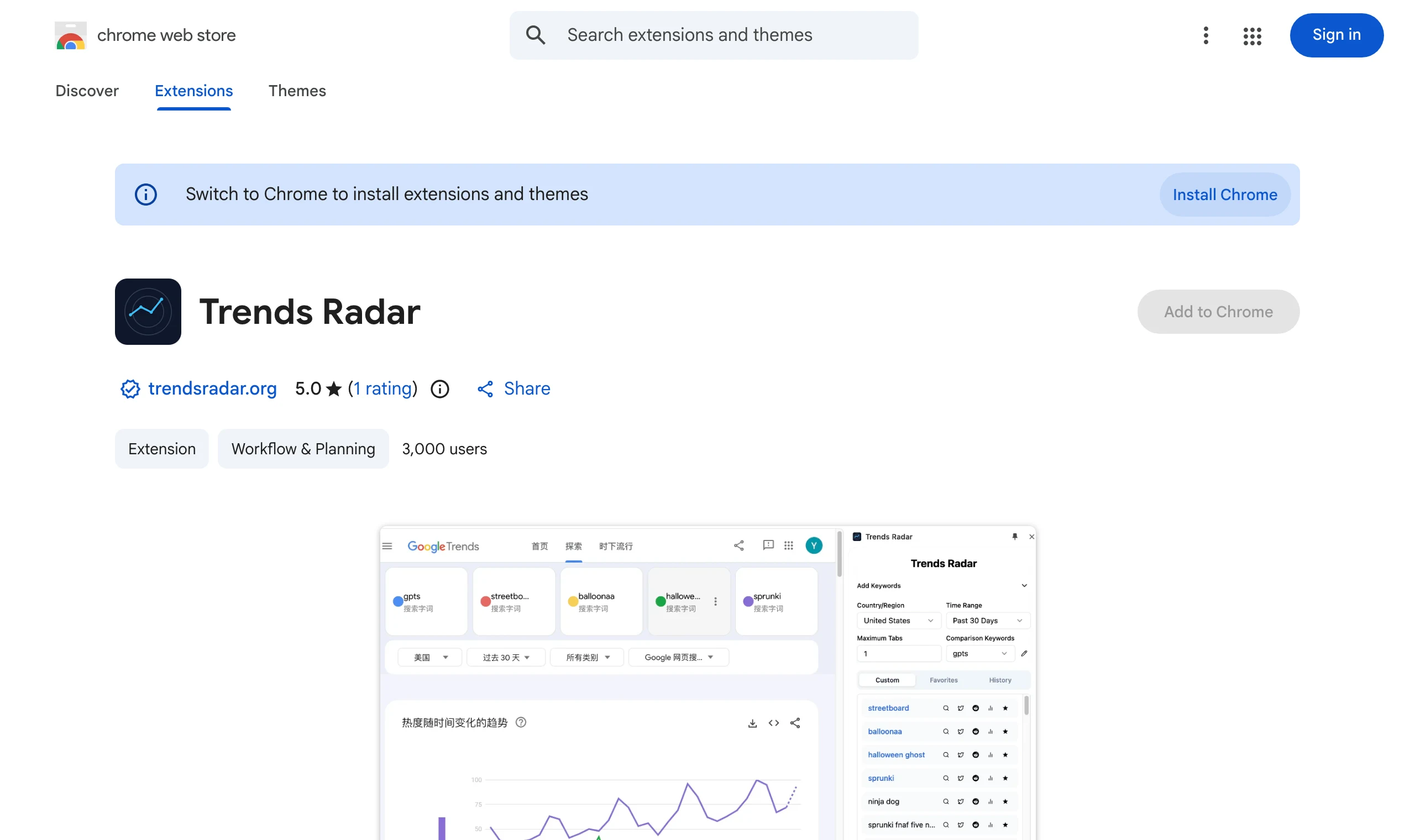Image resolution: width=1415 pixels, height=840 pixels.
Task: Select the Extensions tab
Action: point(193,91)
